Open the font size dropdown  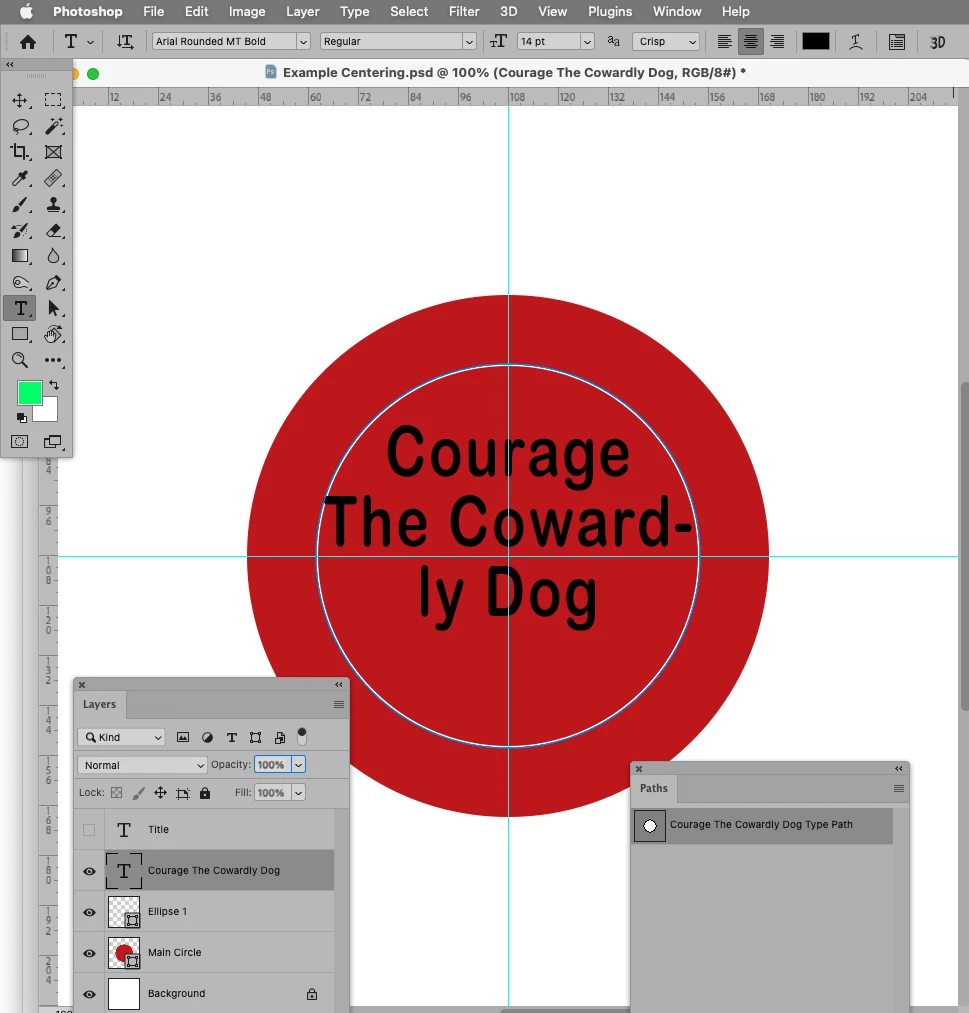[x=587, y=42]
